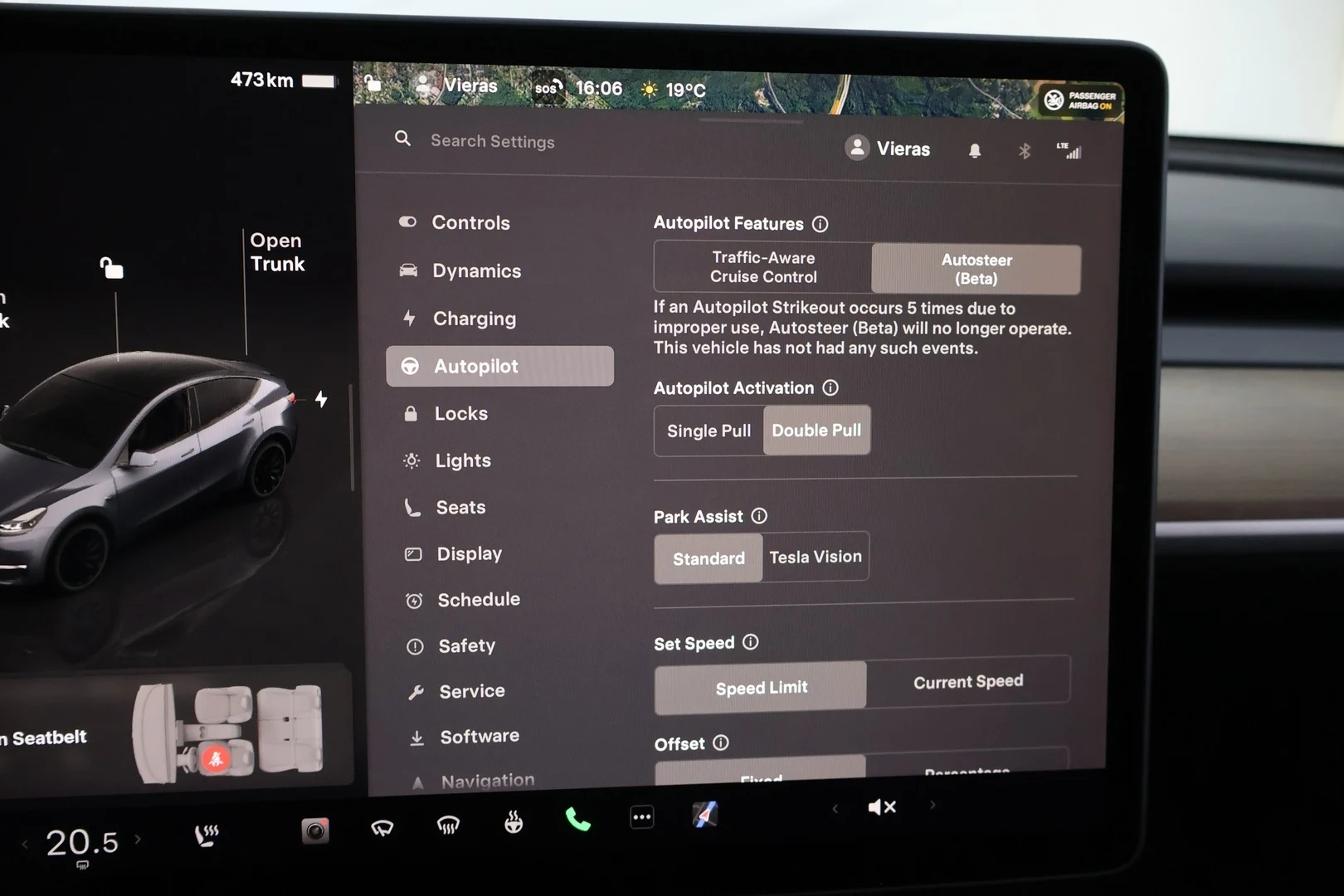Open the Navigation settings menu
The height and width of the screenshot is (896, 1344).
473,781
